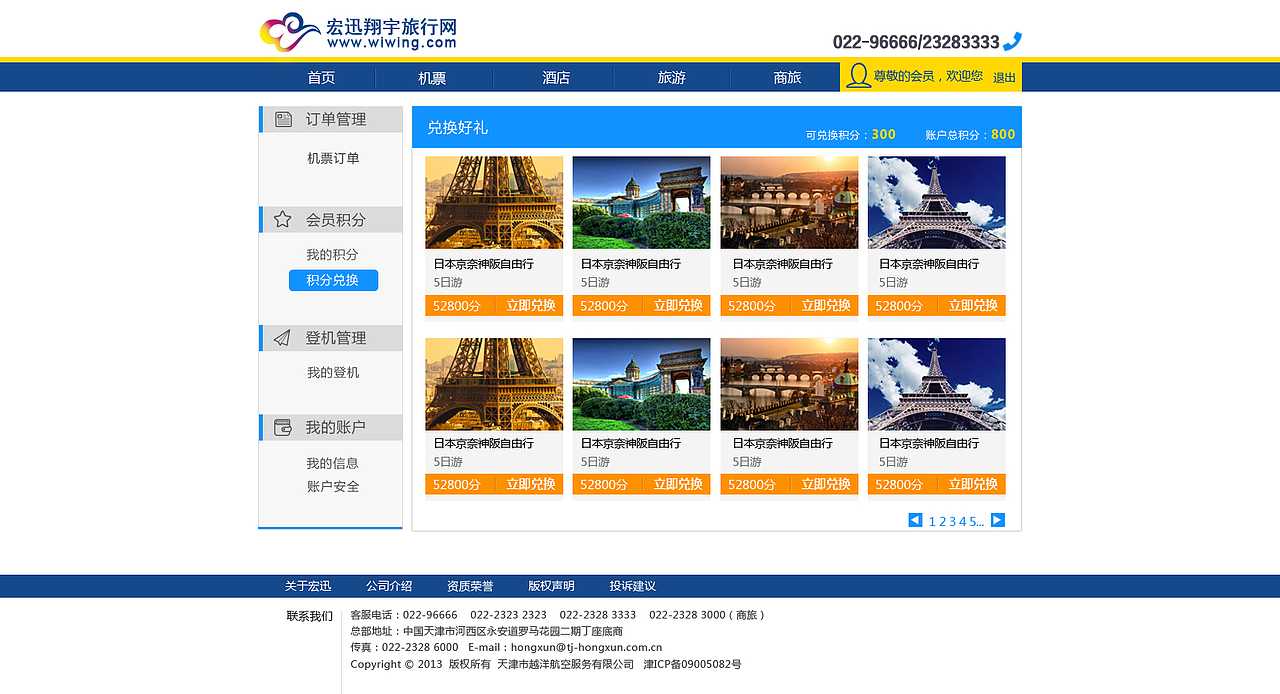Open 机票订单 in the sidebar

click(333, 158)
